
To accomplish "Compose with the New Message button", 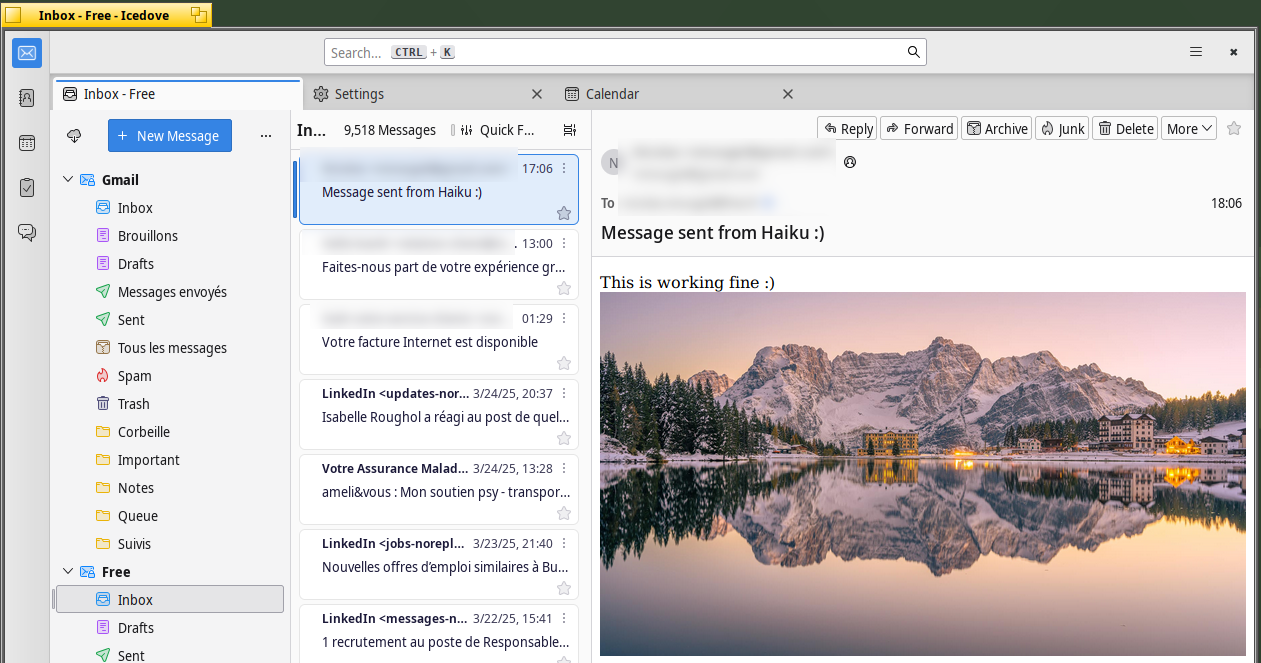I will click(170, 136).
